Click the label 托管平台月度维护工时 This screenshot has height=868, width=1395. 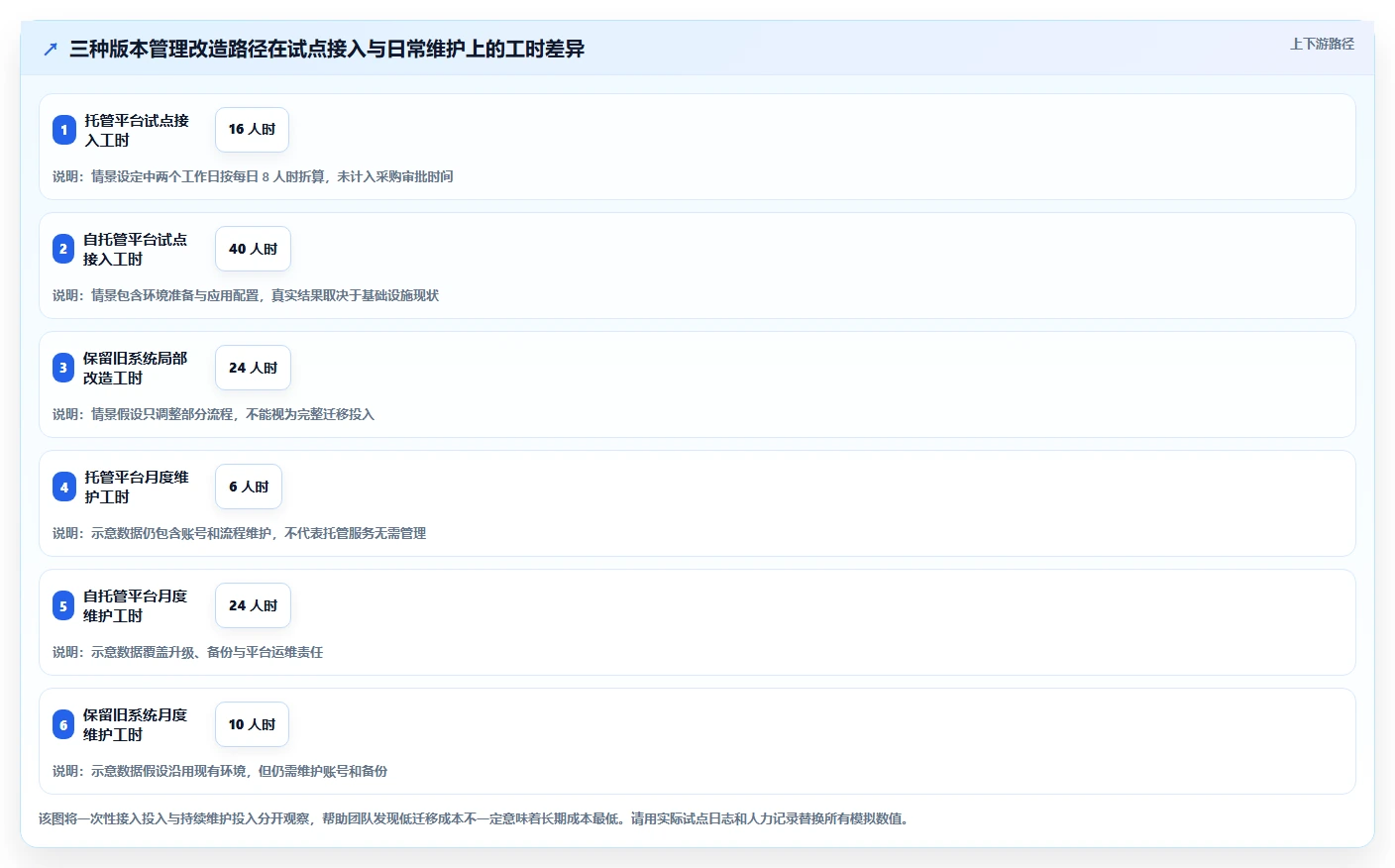coord(137,487)
